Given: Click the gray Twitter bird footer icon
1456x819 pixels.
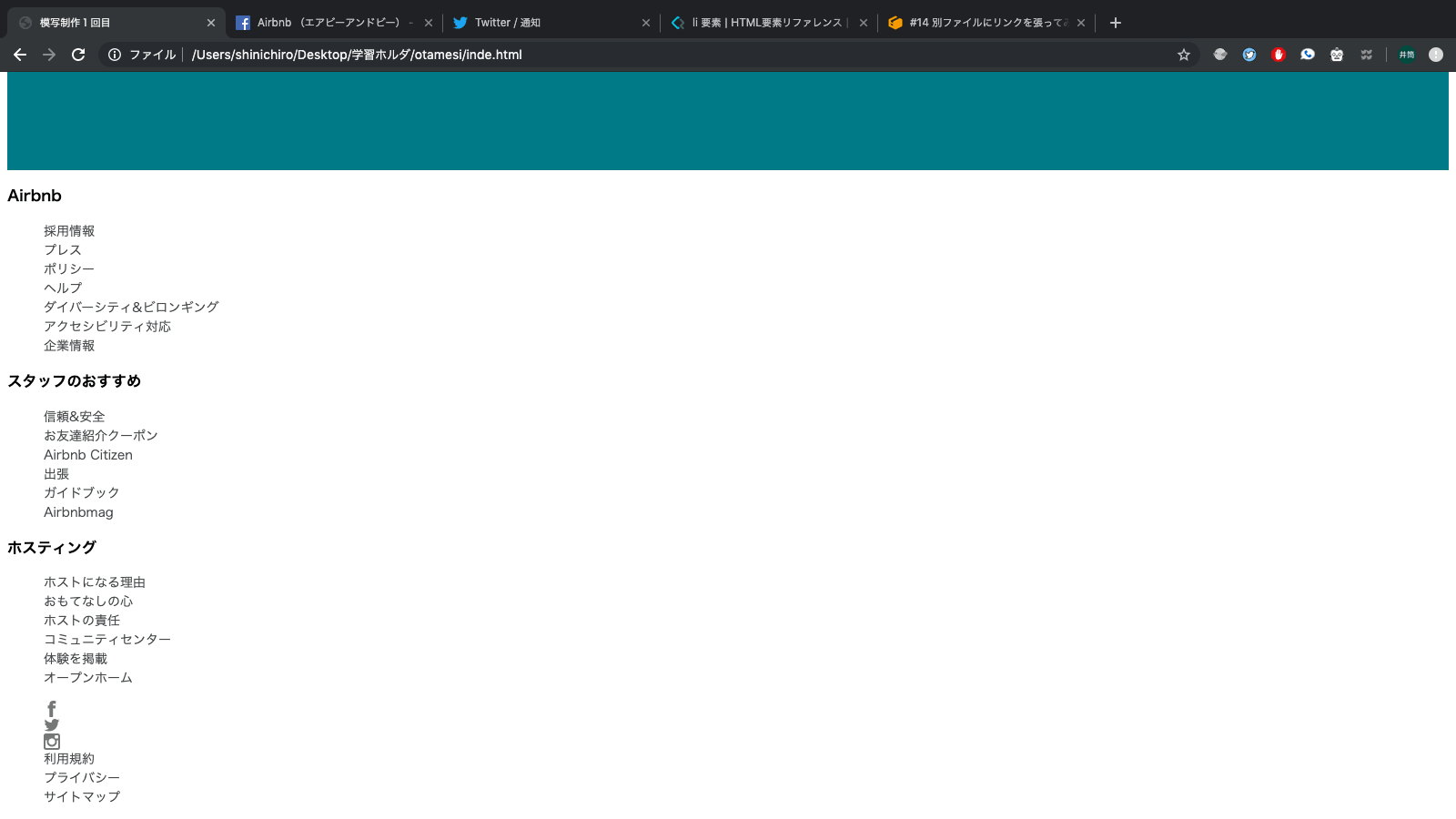Looking at the screenshot, I should 52,725.
